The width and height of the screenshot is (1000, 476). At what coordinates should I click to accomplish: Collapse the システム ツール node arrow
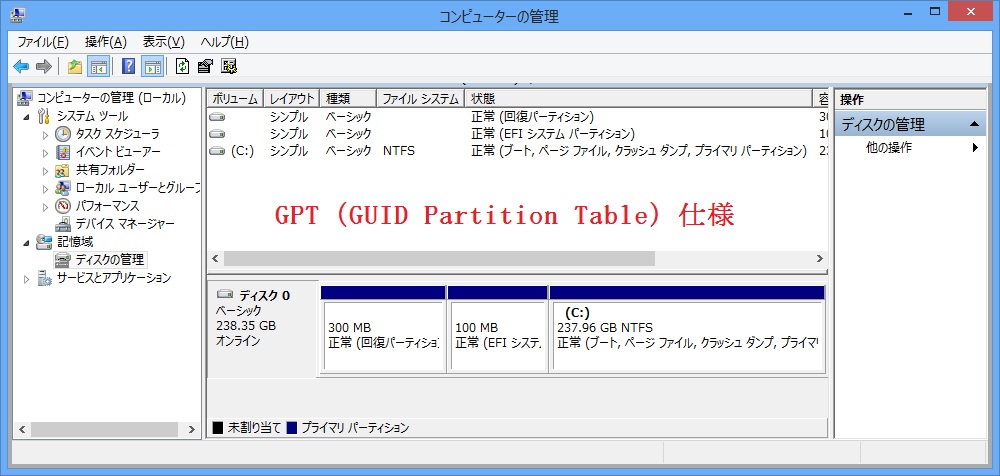click(x=27, y=117)
